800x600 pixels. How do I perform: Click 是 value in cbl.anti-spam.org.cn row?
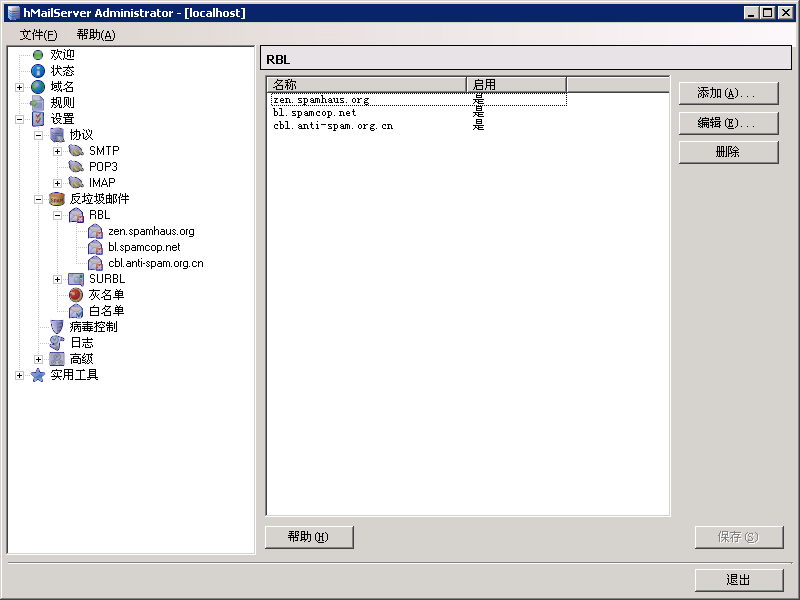click(x=478, y=126)
